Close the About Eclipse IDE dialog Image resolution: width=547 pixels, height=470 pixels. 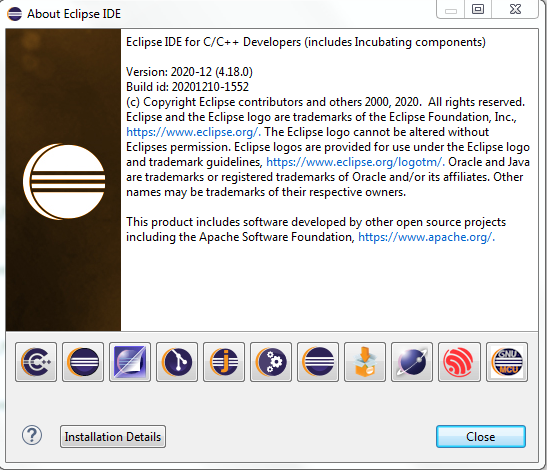tap(481, 437)
